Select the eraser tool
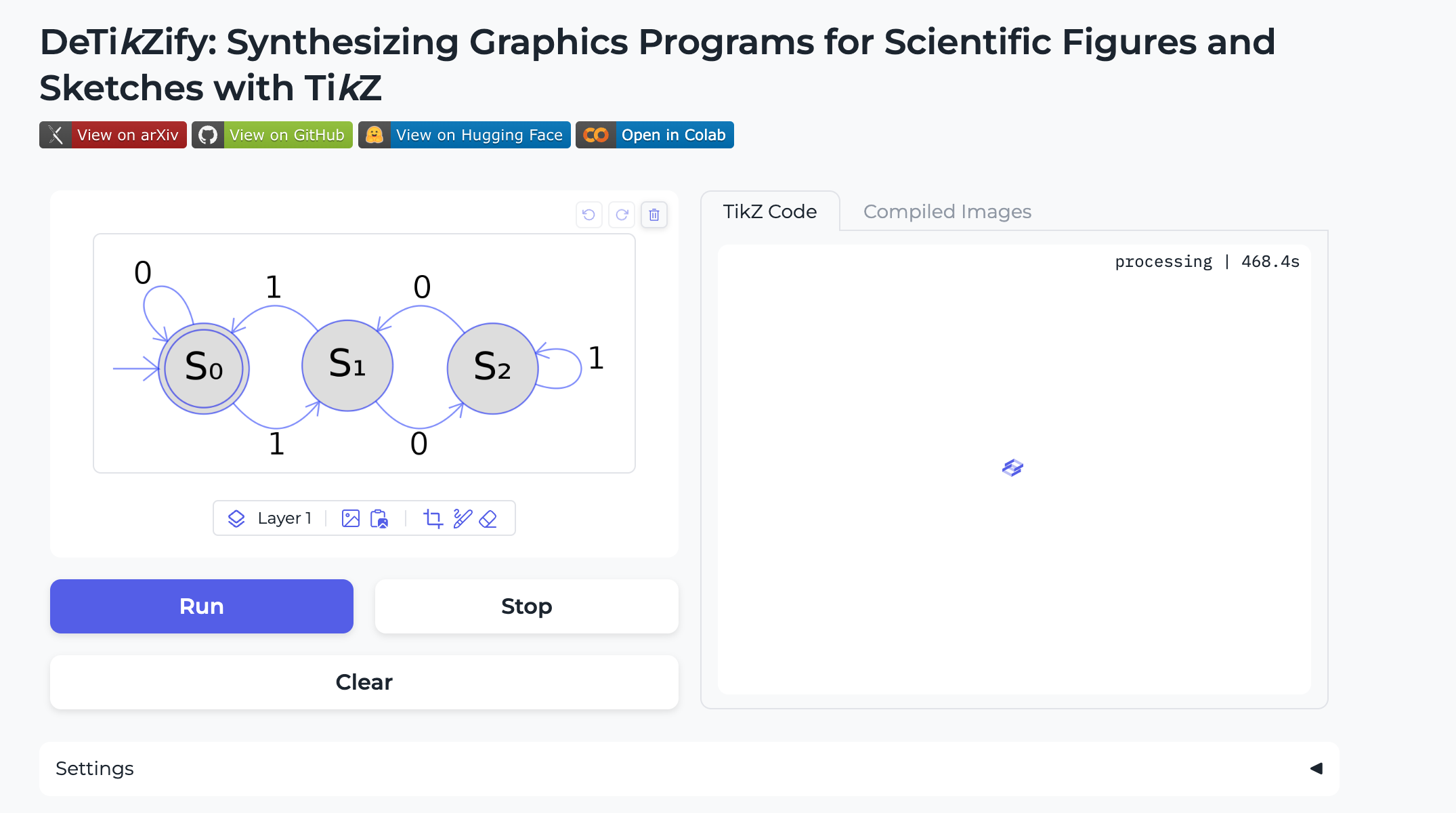Viewport: 1456px width, 813px height. tap(488, 518)
